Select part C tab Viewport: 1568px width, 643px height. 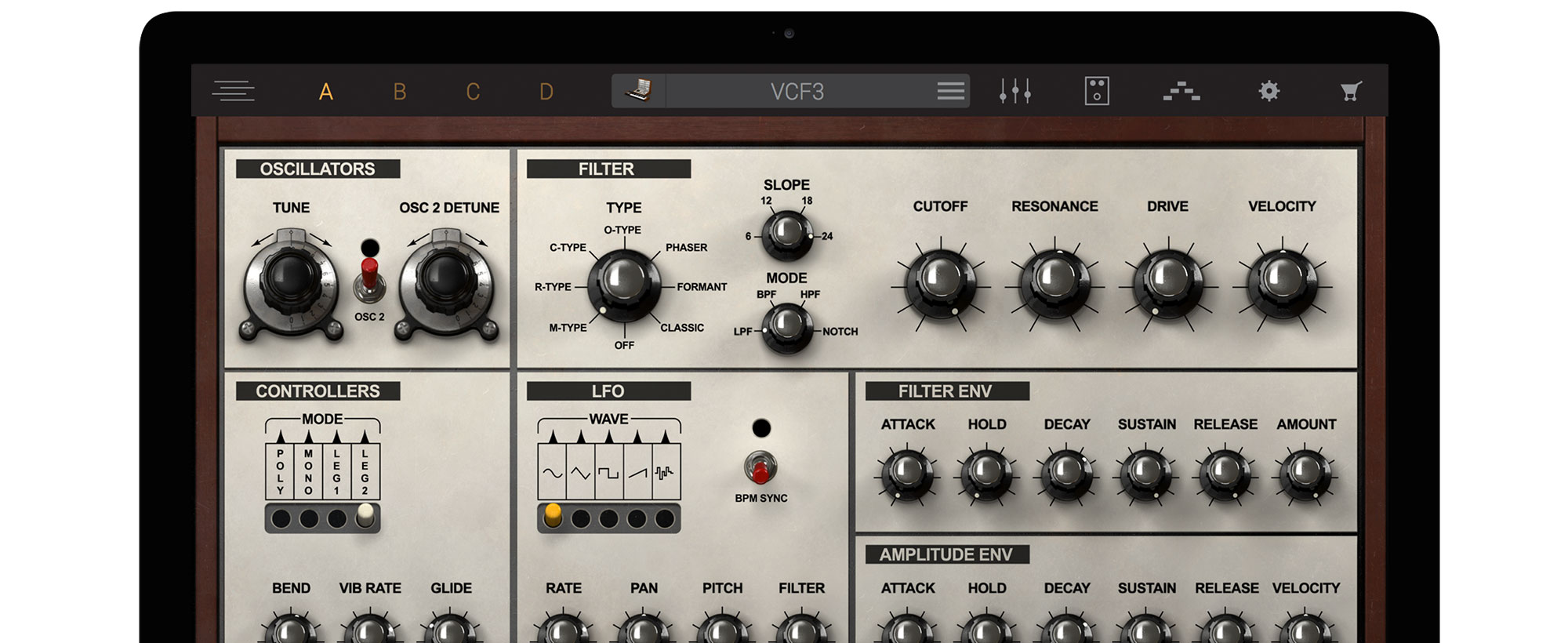pos(473,92)
